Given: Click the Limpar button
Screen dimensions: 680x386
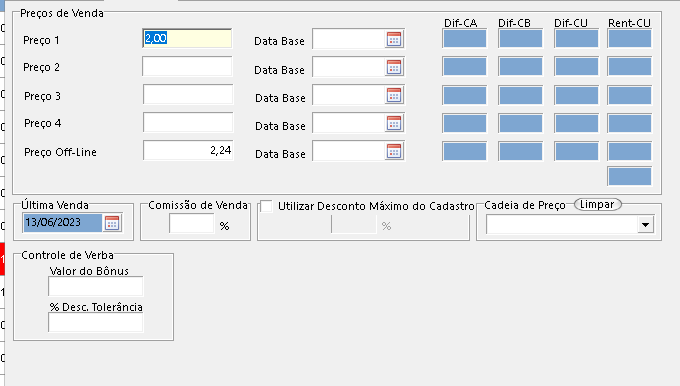Looking at the screenshot, I should click(x=597, y=204).
